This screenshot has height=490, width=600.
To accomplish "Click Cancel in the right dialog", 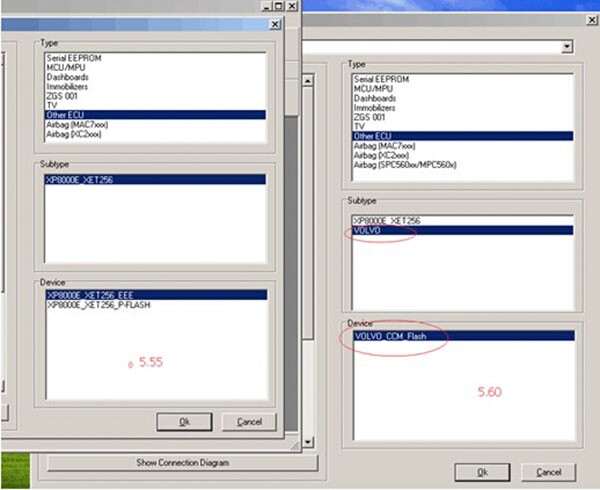I will [548, 471].
